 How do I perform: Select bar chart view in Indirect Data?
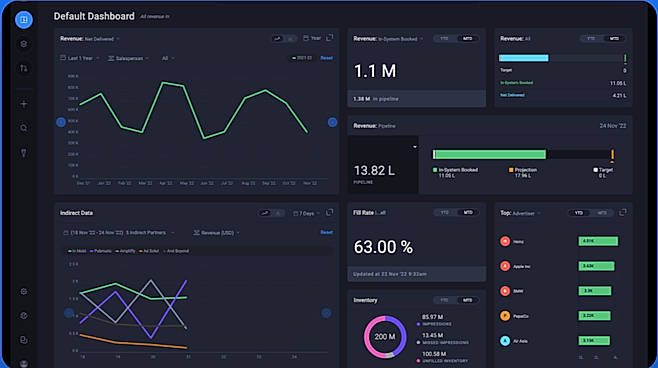pos(277,213)
